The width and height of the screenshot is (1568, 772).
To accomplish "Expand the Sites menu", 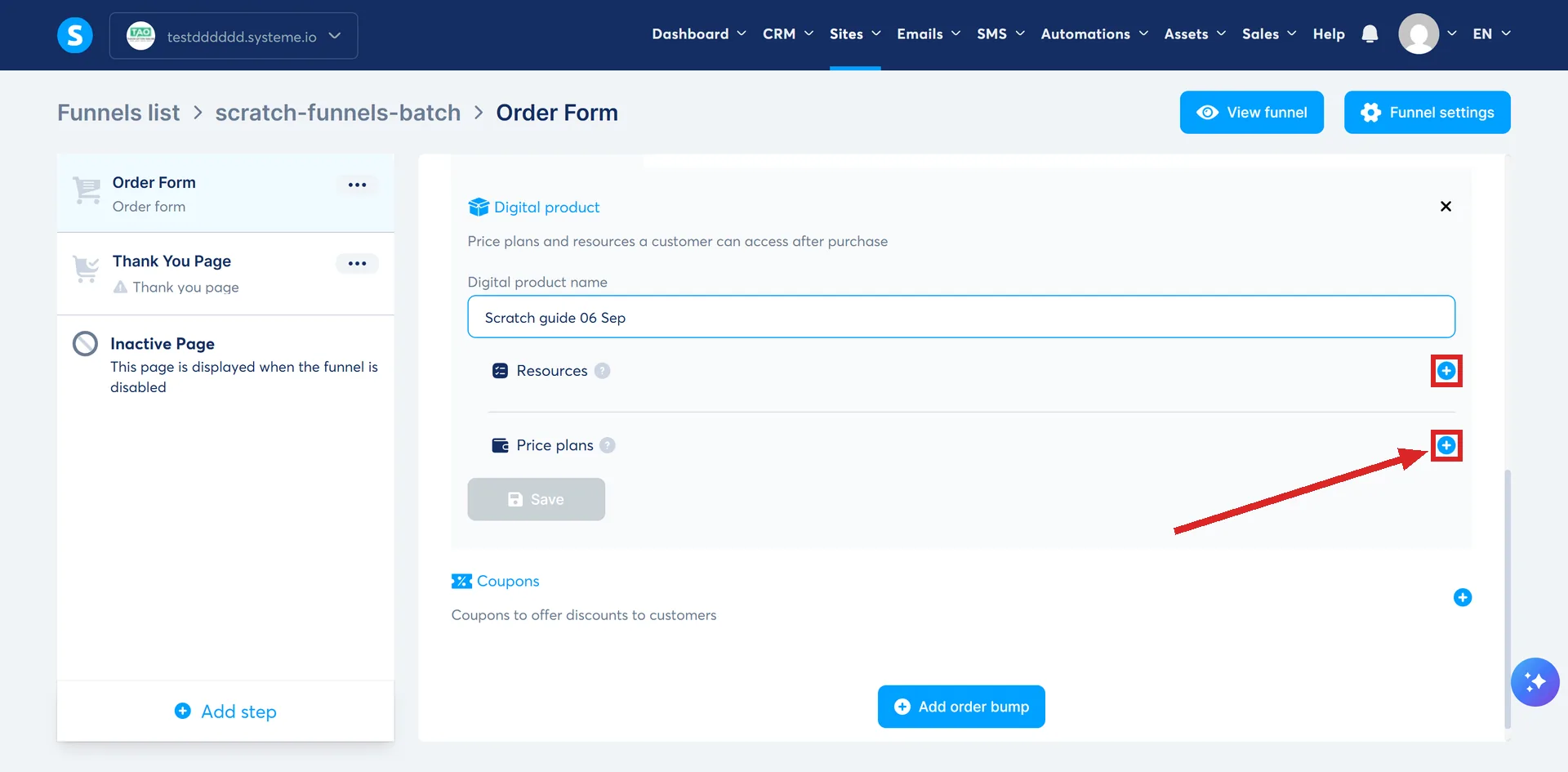I will click(x=855, y=33).
